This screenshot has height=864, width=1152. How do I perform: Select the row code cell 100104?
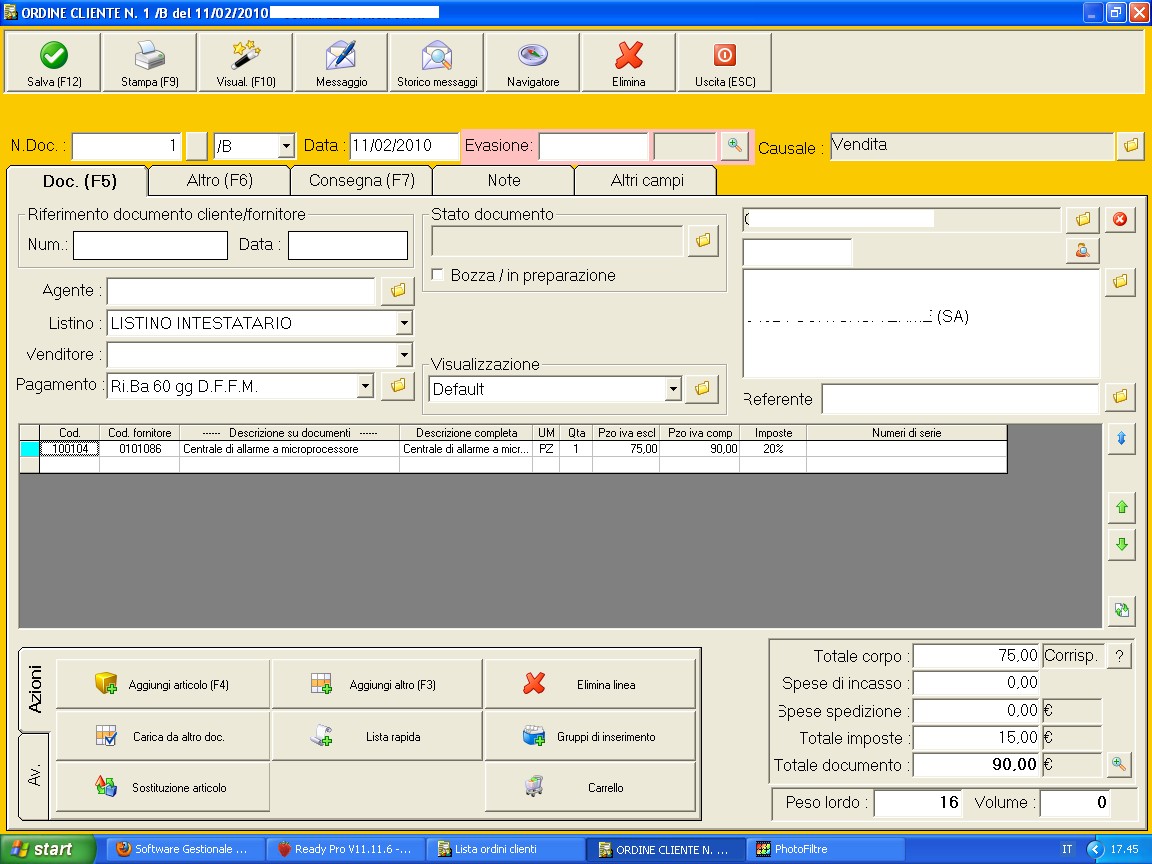point(70,449)
